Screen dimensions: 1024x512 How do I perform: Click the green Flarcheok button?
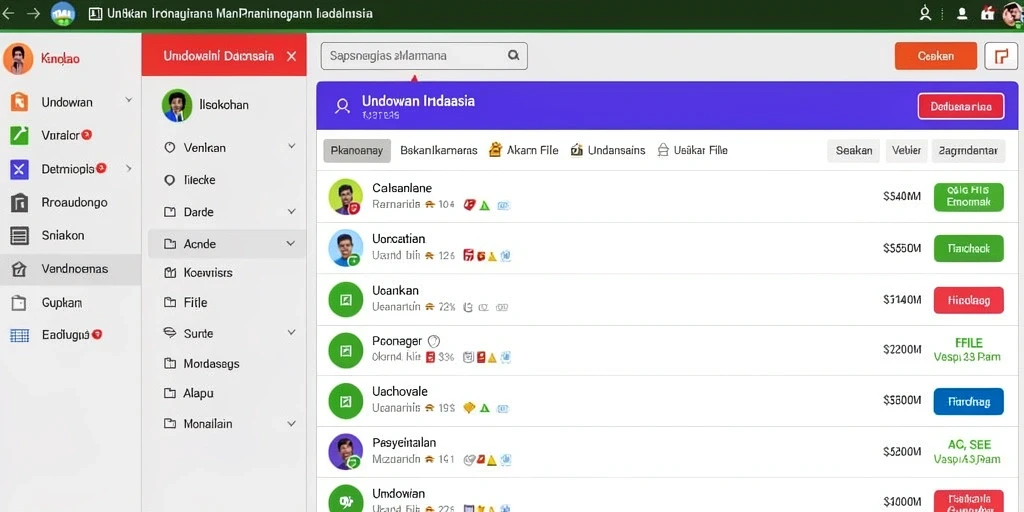click(x=968, y=248)
